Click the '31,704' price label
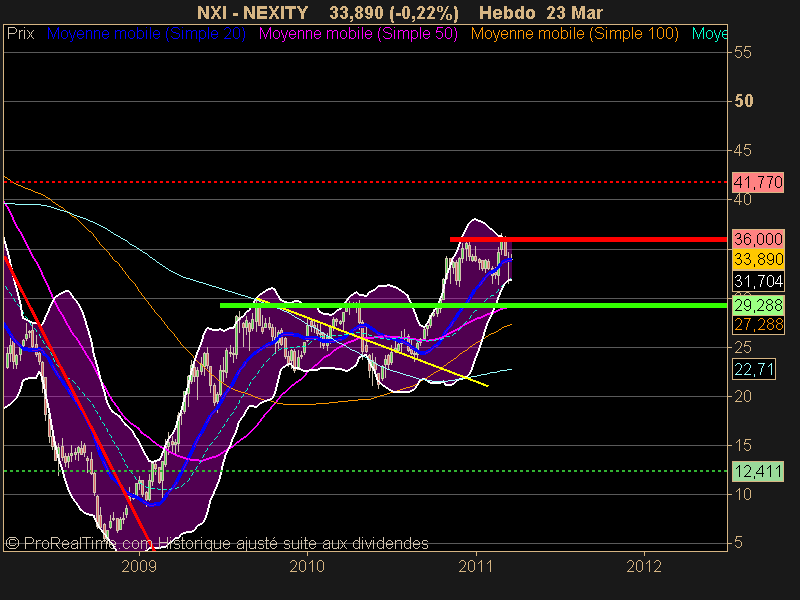Image resolution: width=800 pixels, height=600 pixels. pos(758,281)
